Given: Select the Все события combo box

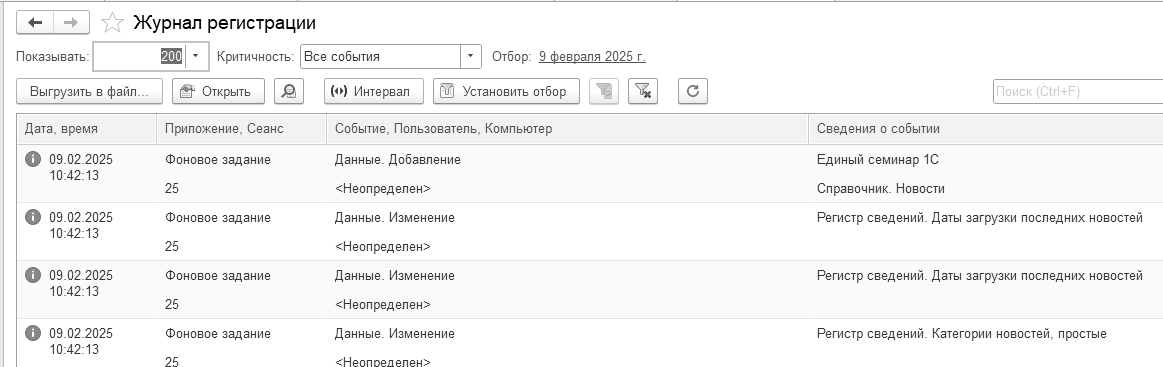Looking at the screenshot, I should point(391,56).
